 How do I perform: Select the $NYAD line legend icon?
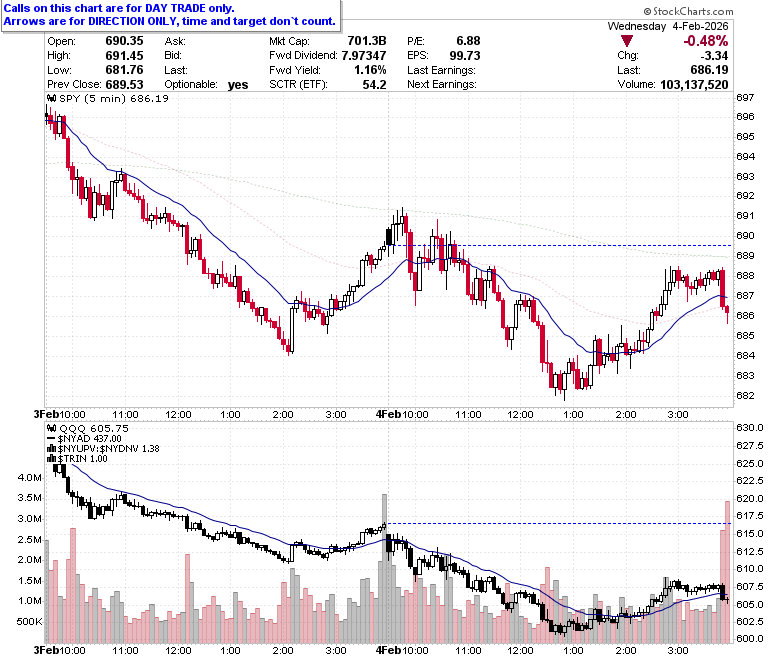(51, 439)
